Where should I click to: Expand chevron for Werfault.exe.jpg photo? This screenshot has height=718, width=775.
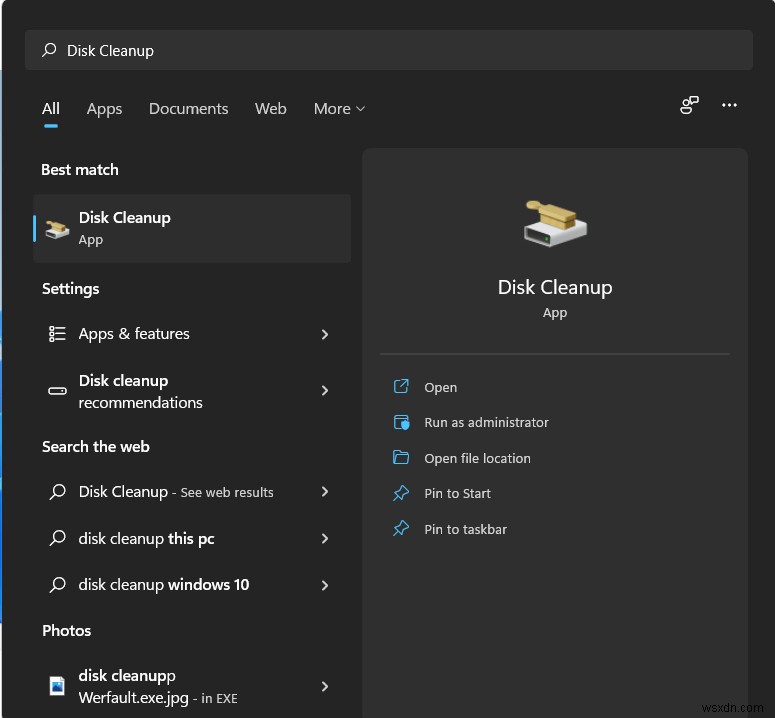point(325,686)
